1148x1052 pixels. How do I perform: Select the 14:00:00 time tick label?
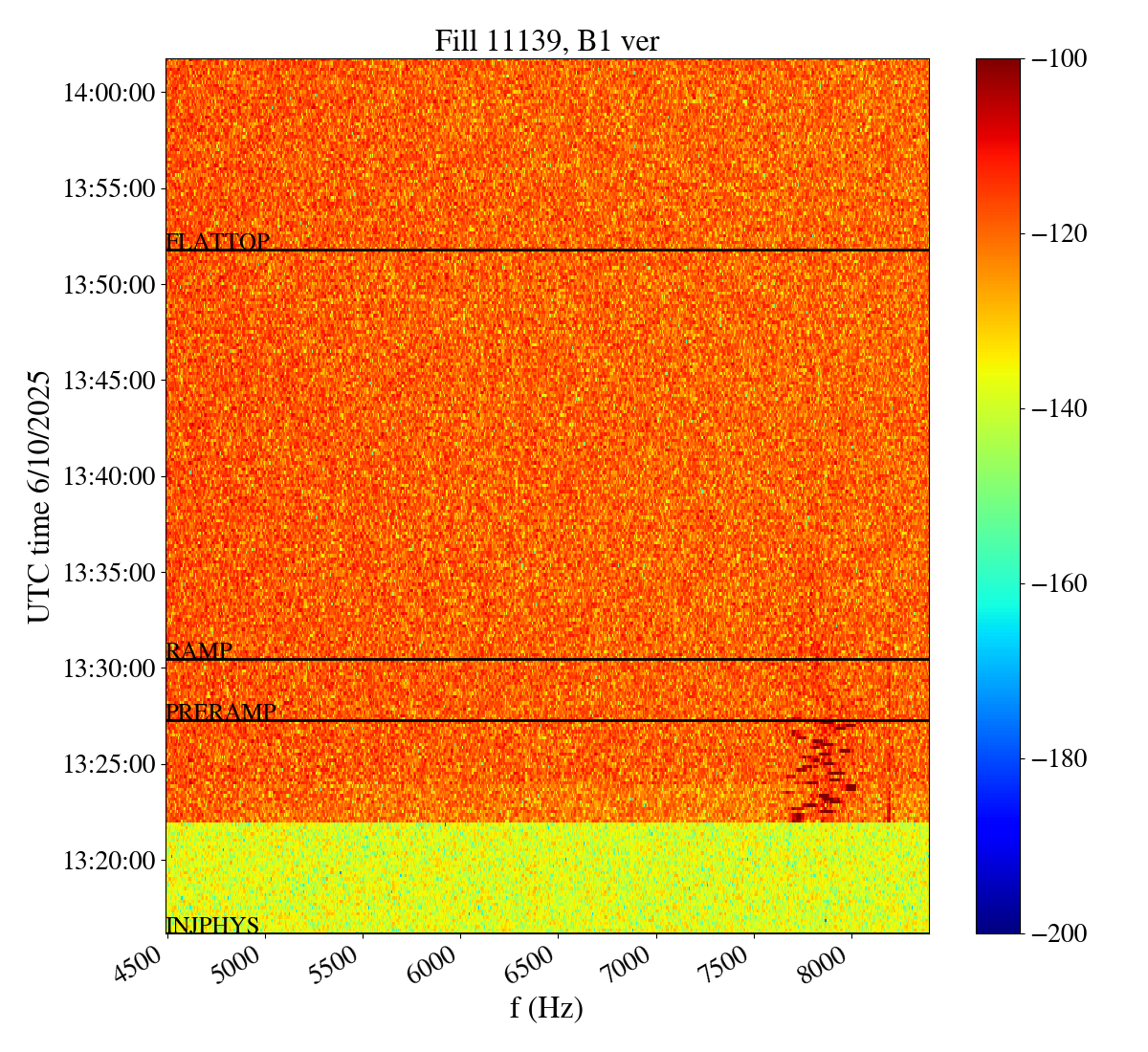pyautogui.click(x=108, y=93)
